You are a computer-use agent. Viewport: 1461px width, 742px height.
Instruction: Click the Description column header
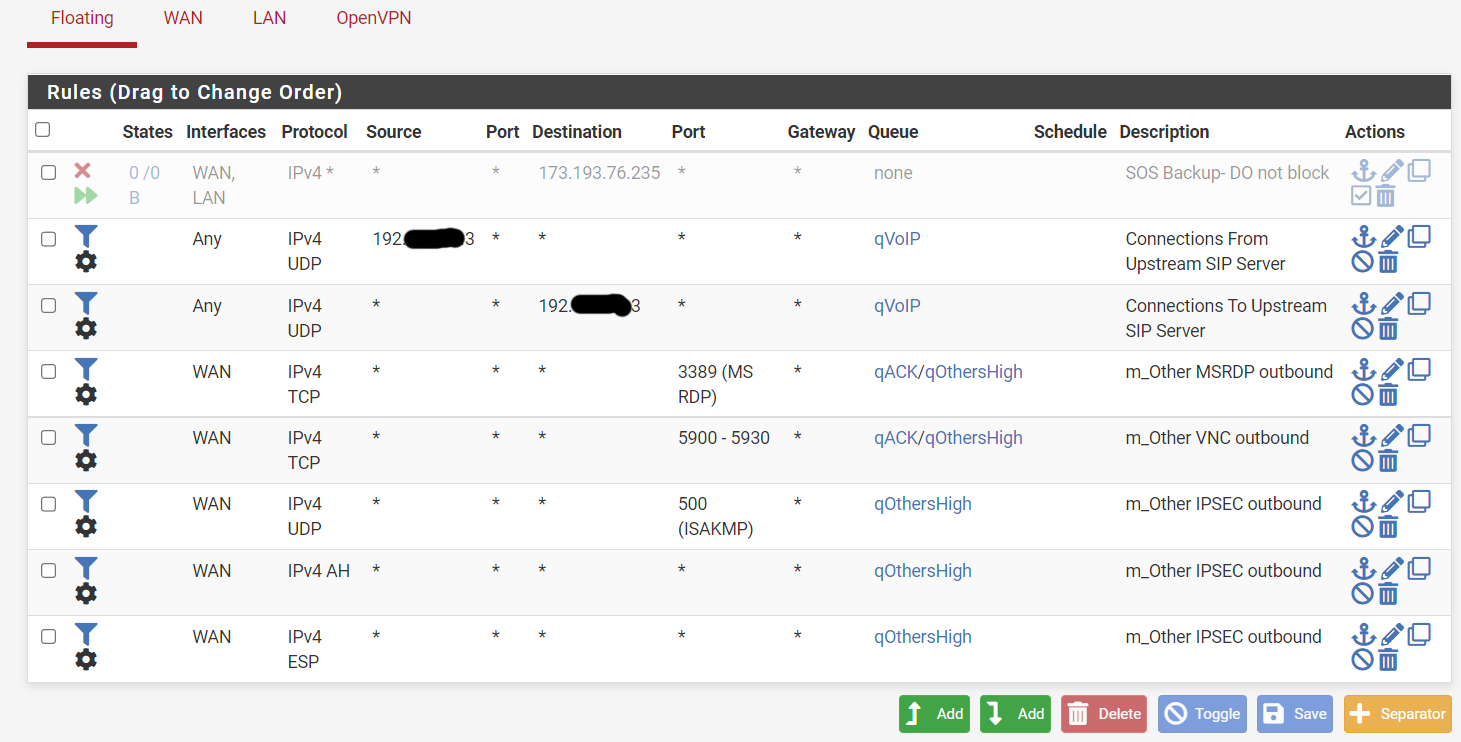coord(1164,132)
